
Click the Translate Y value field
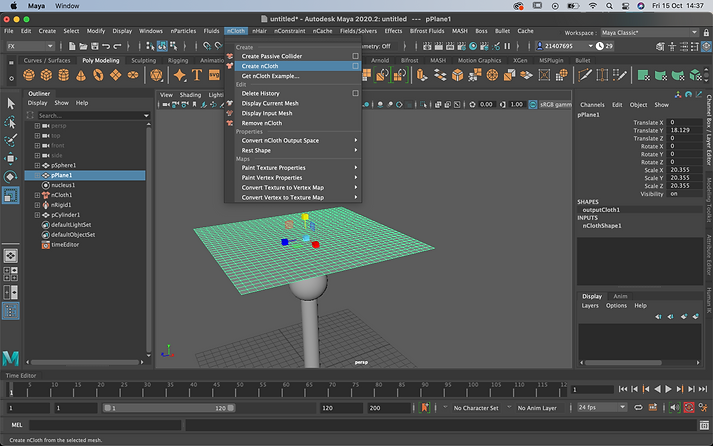685,130
